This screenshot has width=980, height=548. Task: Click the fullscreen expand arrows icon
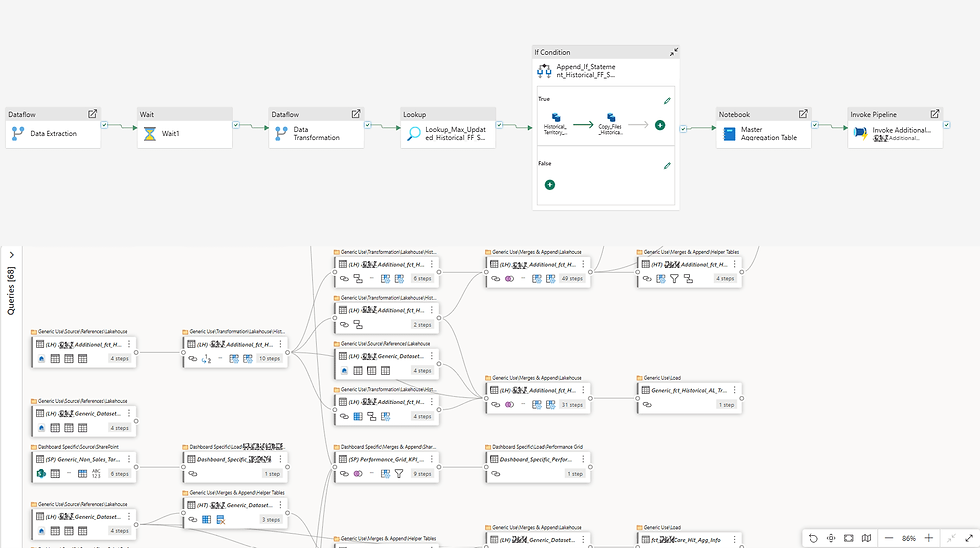point(969,538)
